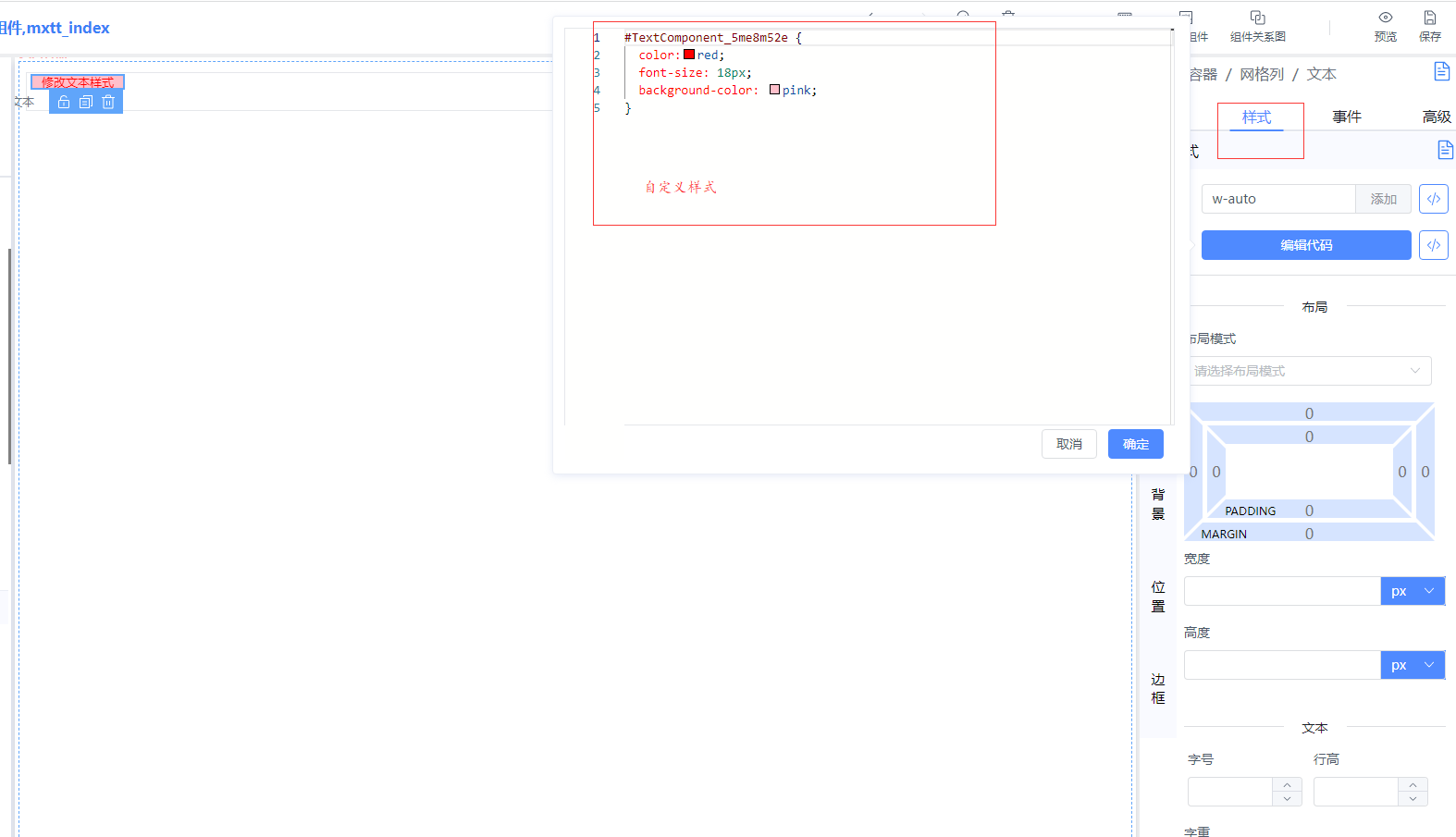The width and height of the screenshot is (1456, 837).
Task: Click the 确定 confirm button
Action: click(1136, 444)
